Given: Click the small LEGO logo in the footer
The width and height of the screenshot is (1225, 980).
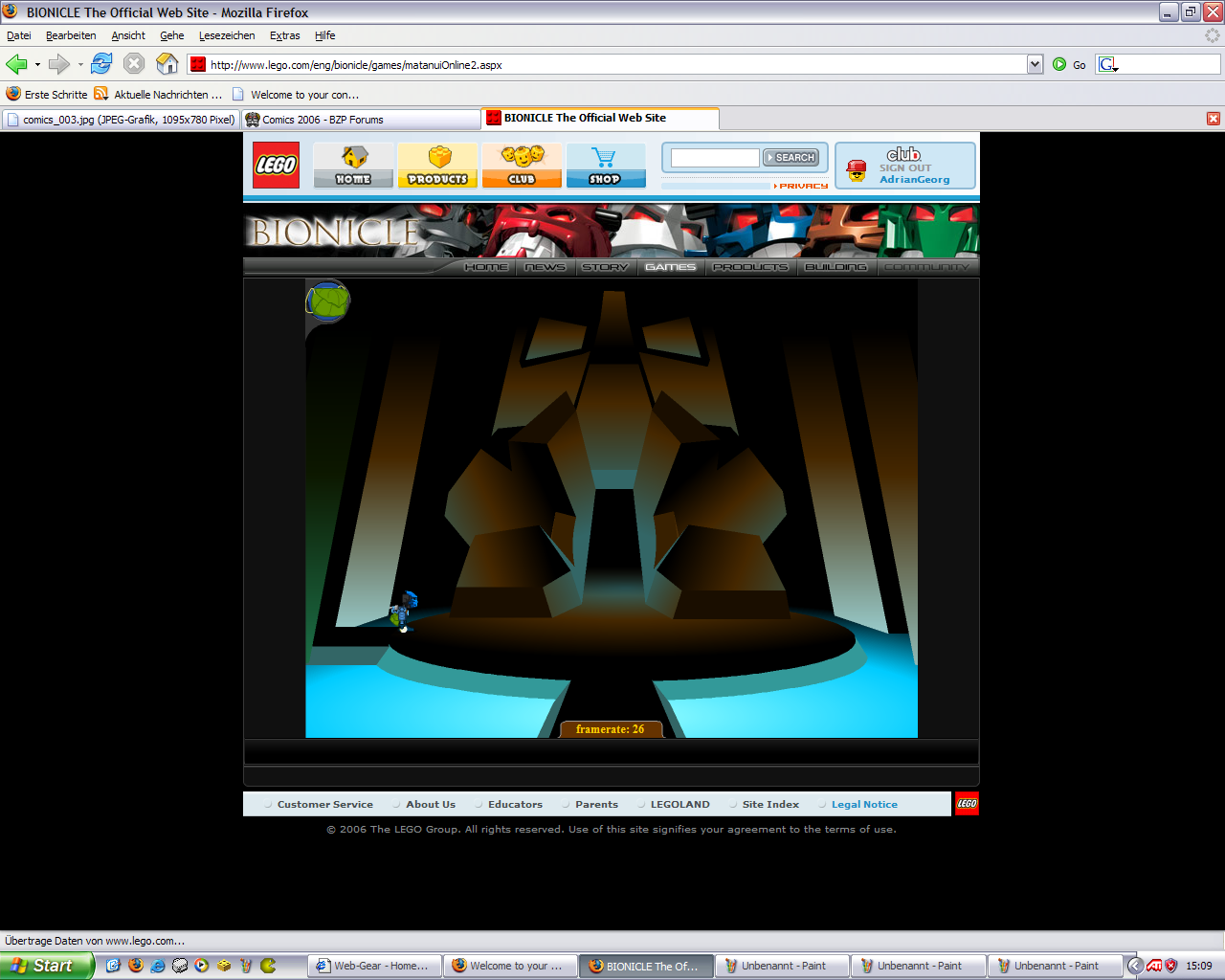Looking at the screenshot, I should pos(967,804).
